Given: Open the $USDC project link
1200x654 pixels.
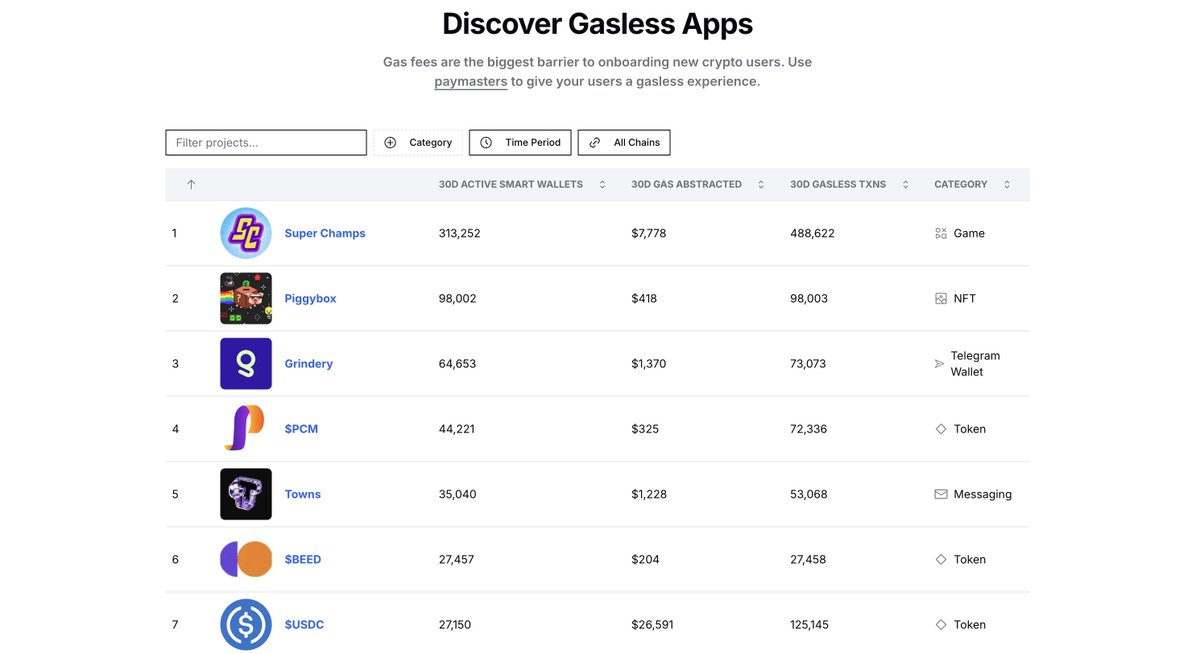Looking at the screenshot, I should (304, 625).
